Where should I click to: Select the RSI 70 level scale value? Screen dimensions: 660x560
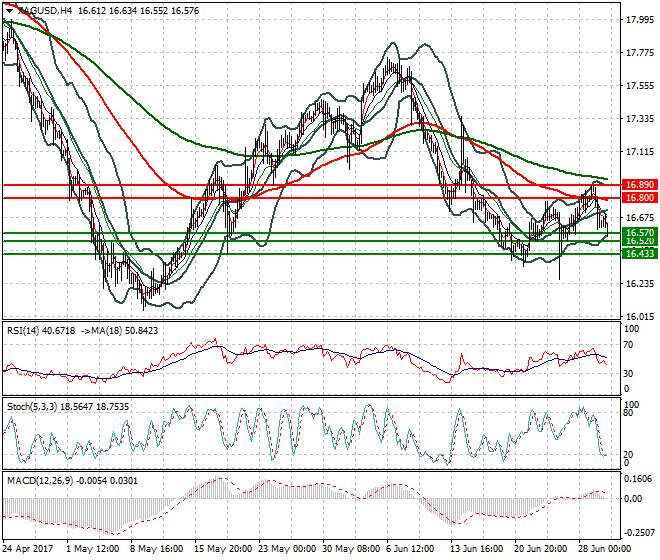(x=628, y=345)
